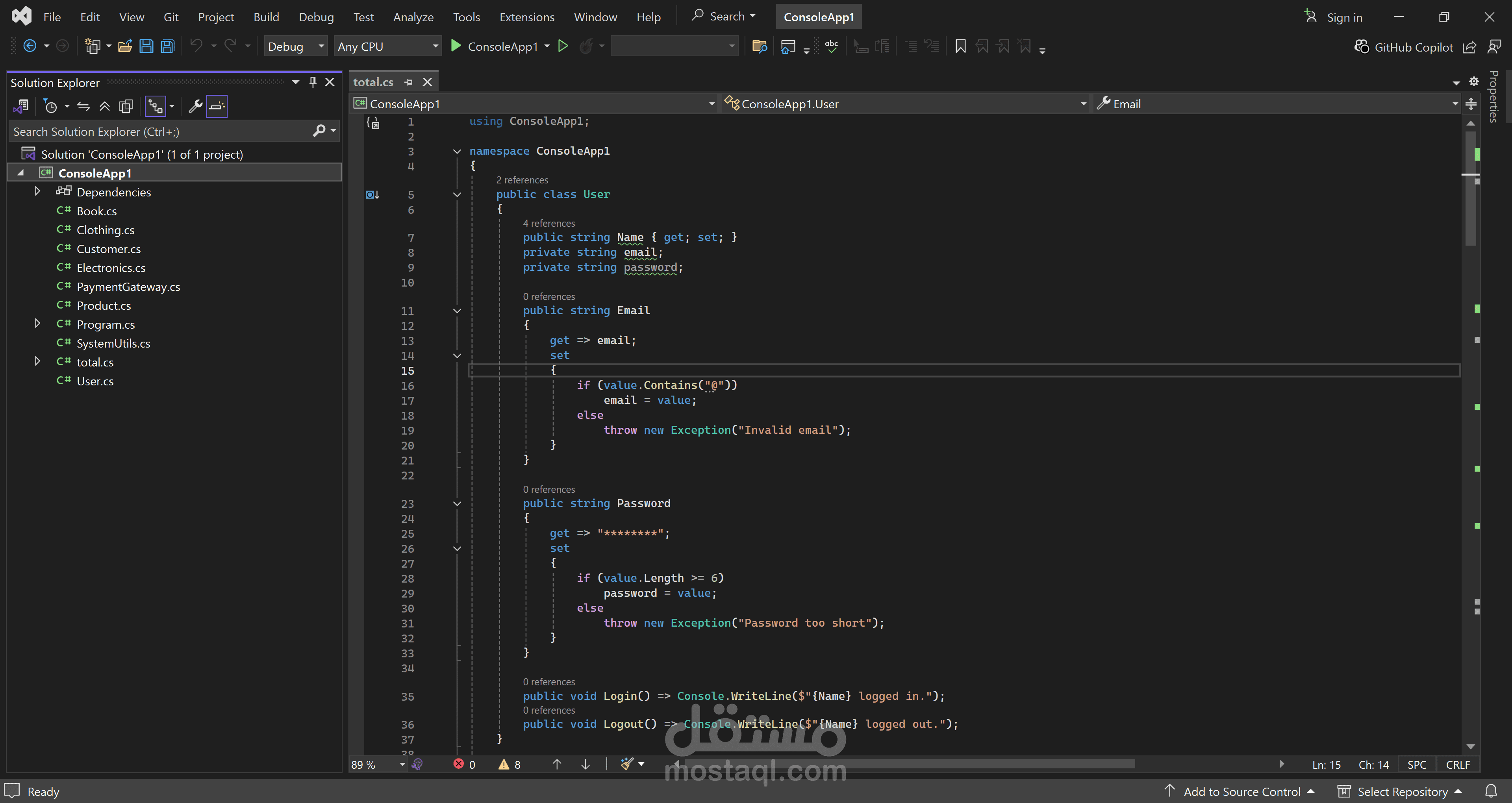Open the Debug configuration dropdown
This screenshot has height=803, width=1512.
[296, 46]
